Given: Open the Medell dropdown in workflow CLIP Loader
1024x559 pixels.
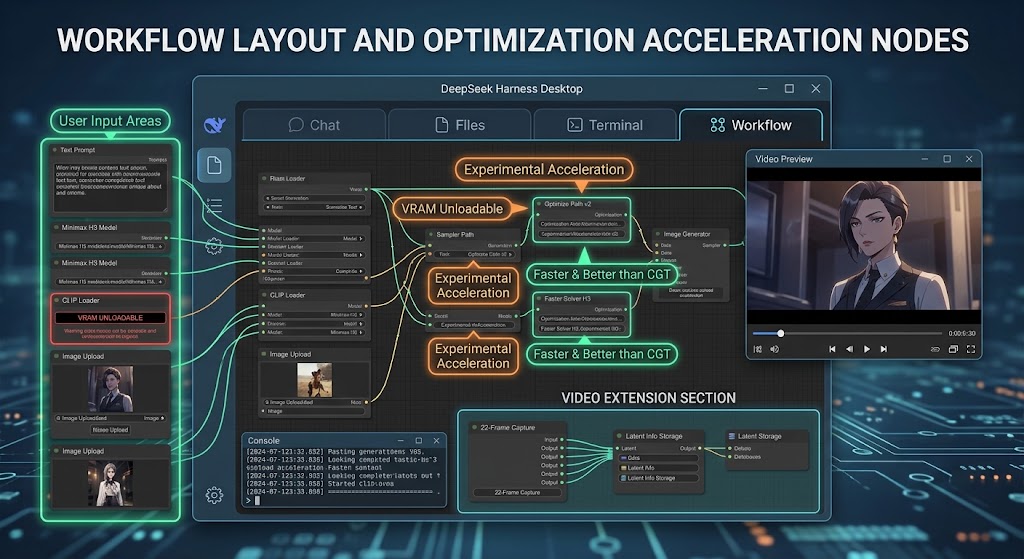Looking at the screenshot, I should click(x=313, y=323).
